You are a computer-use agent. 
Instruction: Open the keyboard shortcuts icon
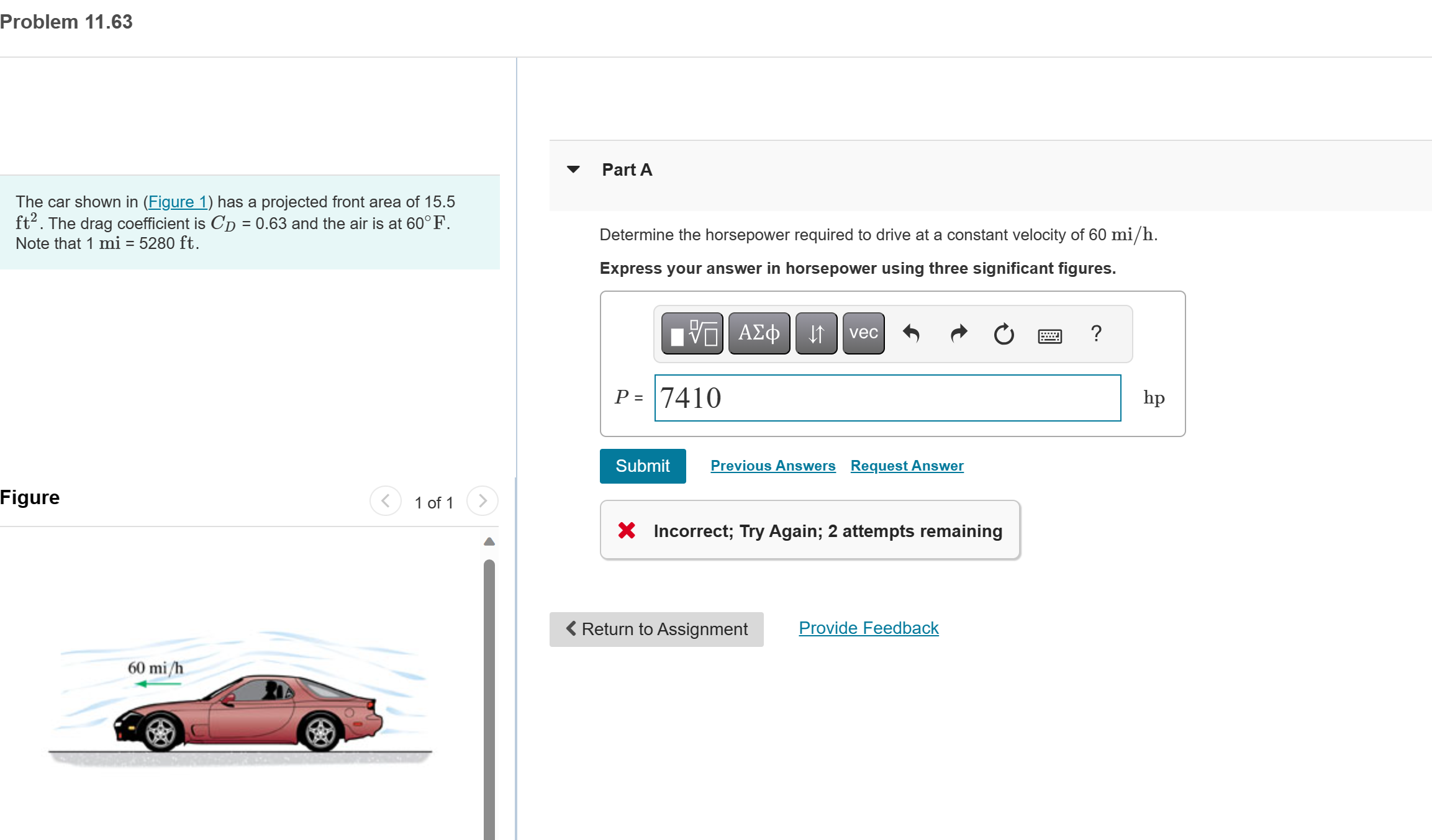pos(1049,336)
